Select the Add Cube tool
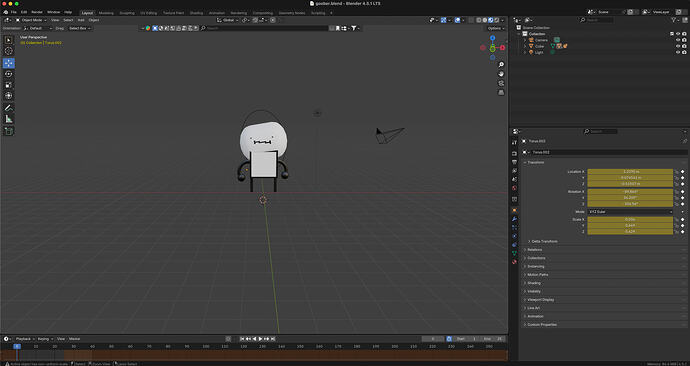Viewport: 690px width, 366px height. [8, 131]
